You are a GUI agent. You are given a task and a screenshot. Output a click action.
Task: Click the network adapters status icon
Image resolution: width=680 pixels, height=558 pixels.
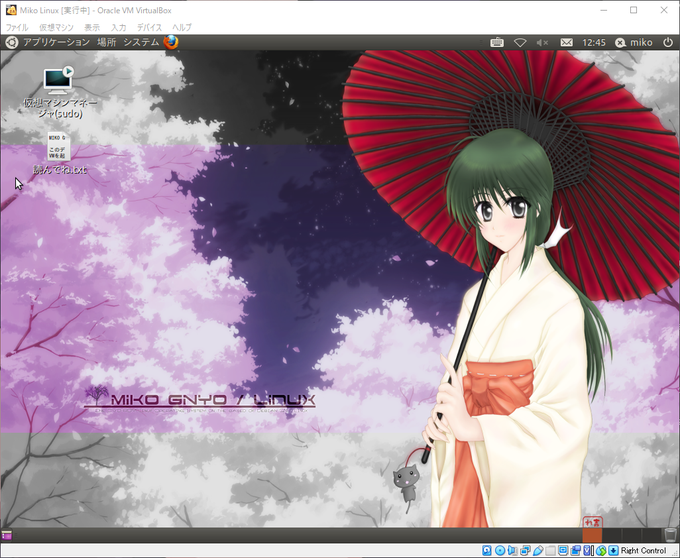[x=525, y=551]
